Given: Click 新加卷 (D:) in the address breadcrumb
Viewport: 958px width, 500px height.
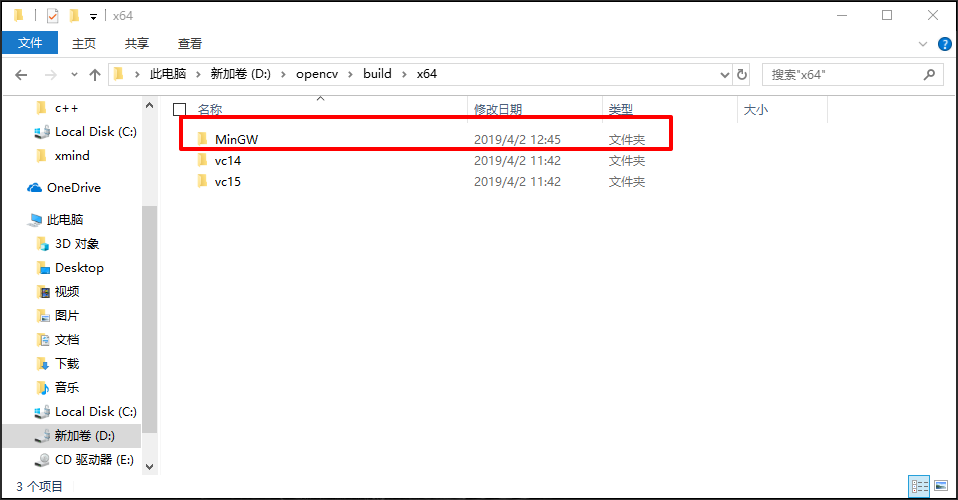Looking at the screenshot, I should (241, 74).
